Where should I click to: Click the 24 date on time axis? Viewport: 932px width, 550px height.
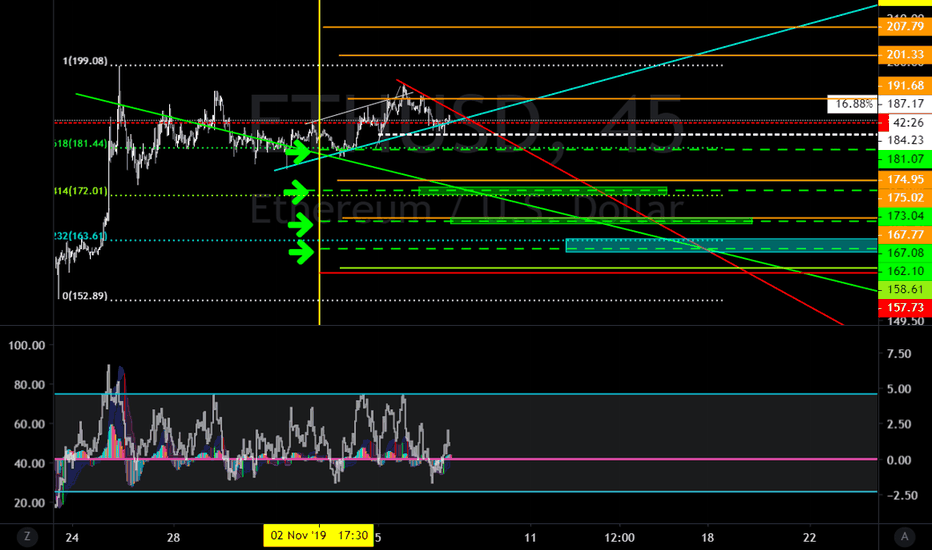(x=72, y=538)
